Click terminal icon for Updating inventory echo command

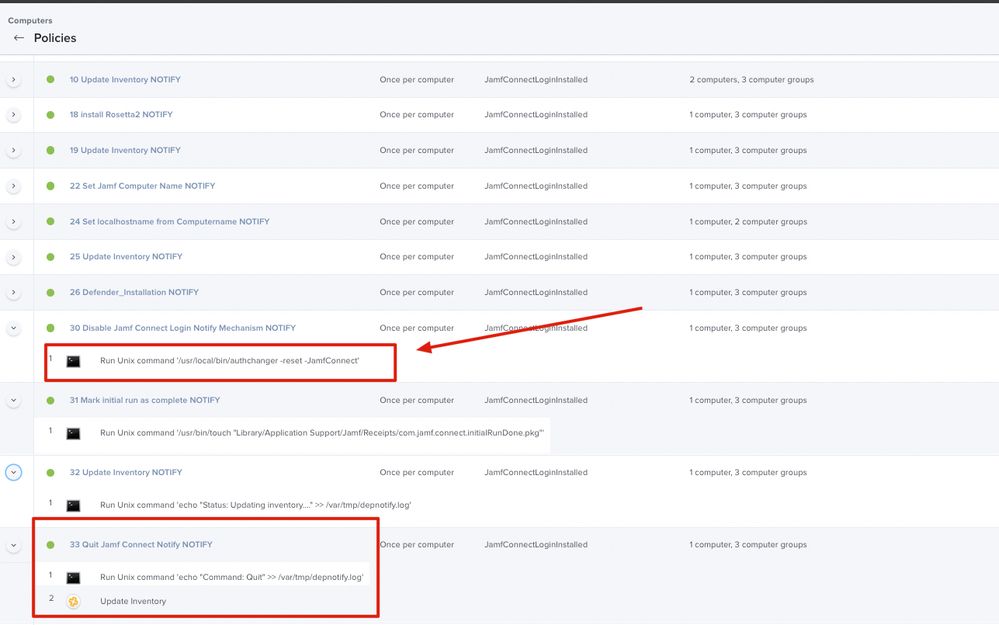(x=73, y=505)
